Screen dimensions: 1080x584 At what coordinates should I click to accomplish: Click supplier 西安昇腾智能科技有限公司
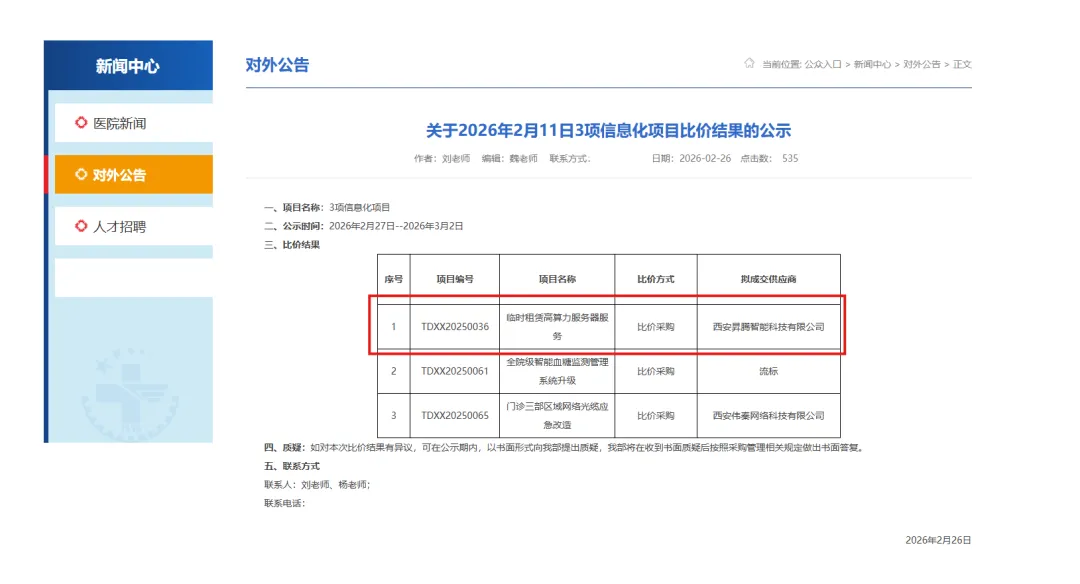pyautogui.click(x=769, y=326)
